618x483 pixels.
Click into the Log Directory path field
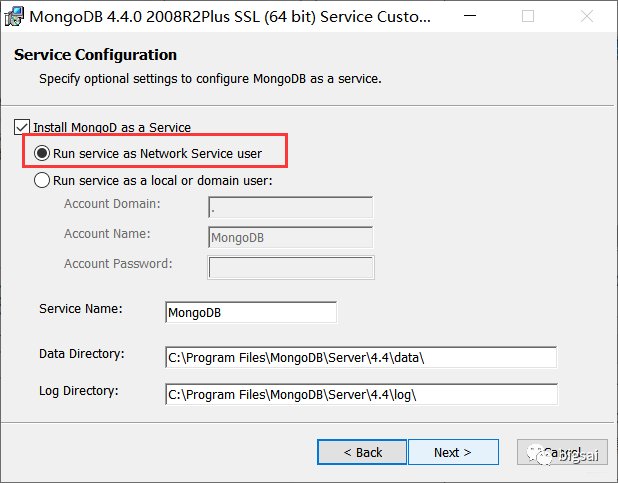click(360, 394)
